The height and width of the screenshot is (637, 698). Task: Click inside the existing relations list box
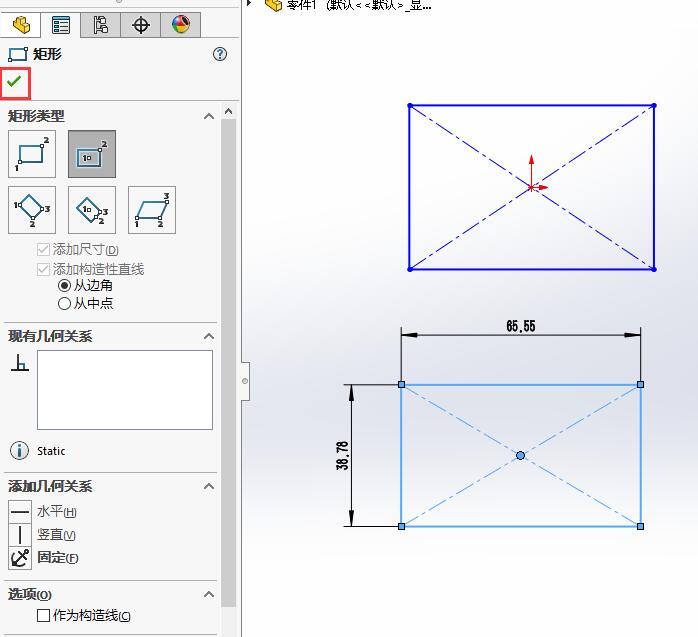[125, 390]
